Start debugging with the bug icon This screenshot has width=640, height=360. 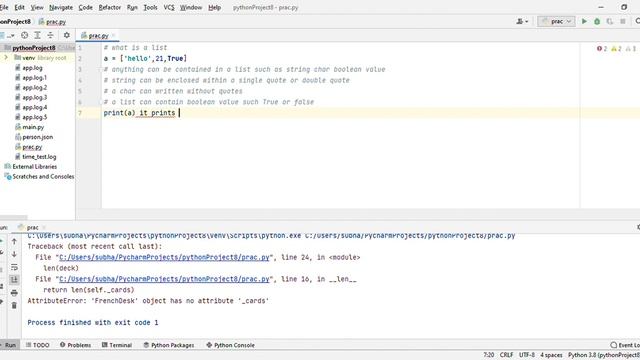597,21
